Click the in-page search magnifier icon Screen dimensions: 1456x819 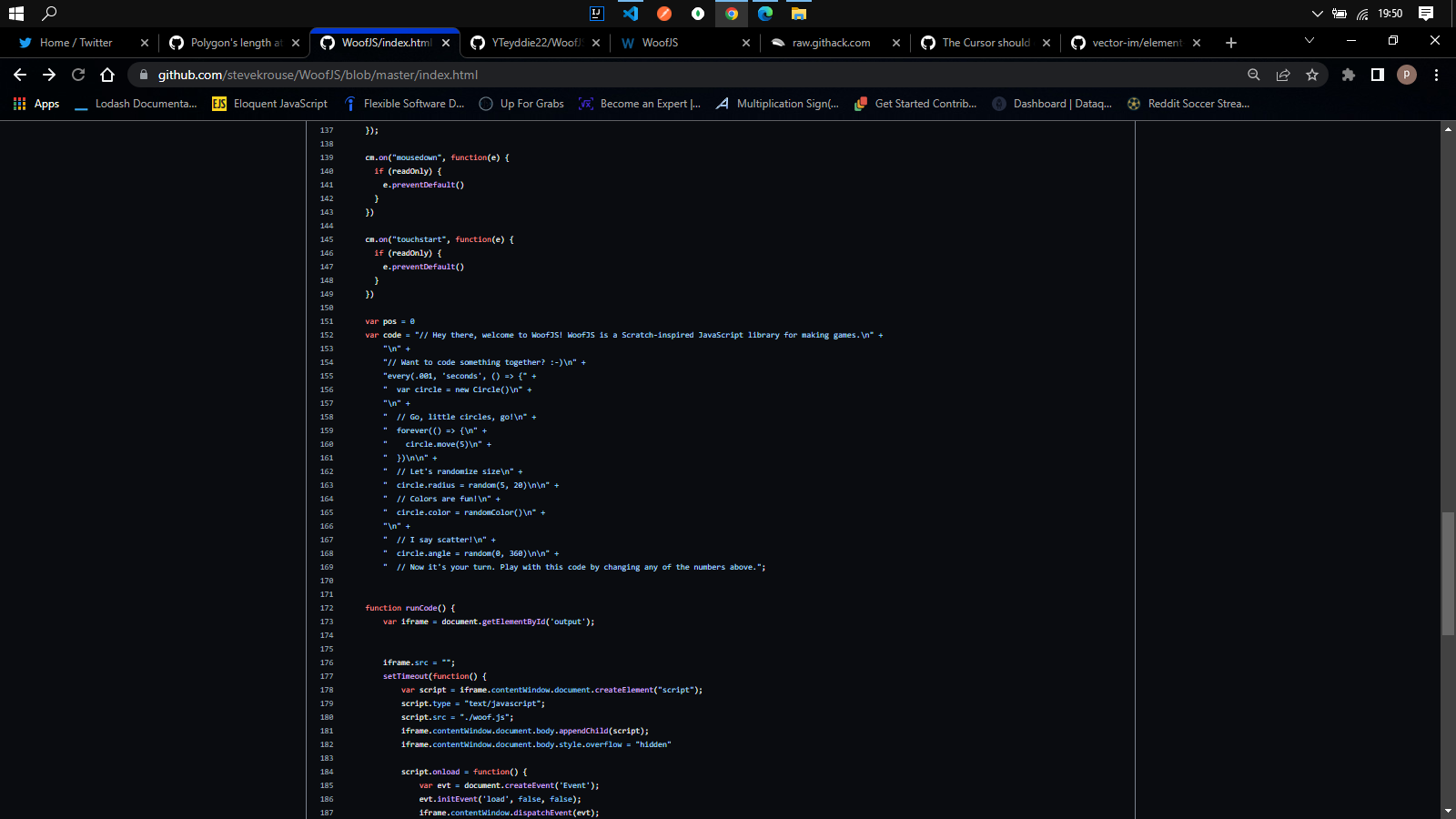click(x=1254, y=75)
